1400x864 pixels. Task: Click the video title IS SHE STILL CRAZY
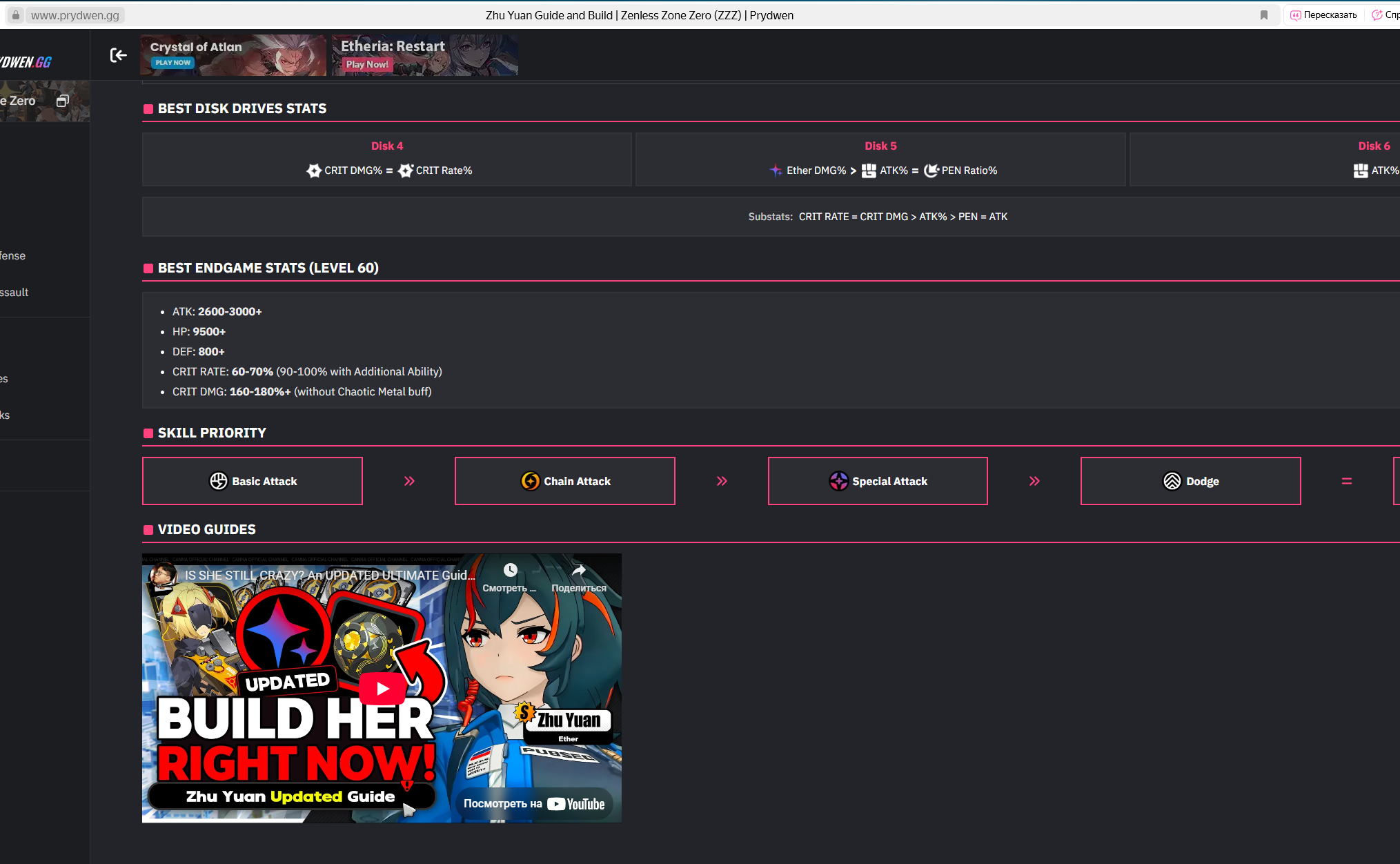tap(330, 575)
